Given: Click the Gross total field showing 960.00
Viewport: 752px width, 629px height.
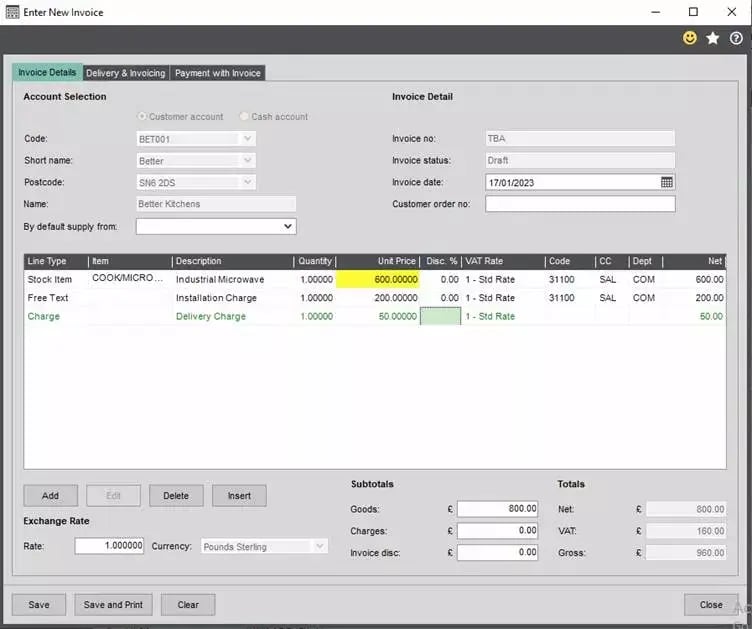Looking at the screenshot, I should pyautogui.click(x=686, y=552).
